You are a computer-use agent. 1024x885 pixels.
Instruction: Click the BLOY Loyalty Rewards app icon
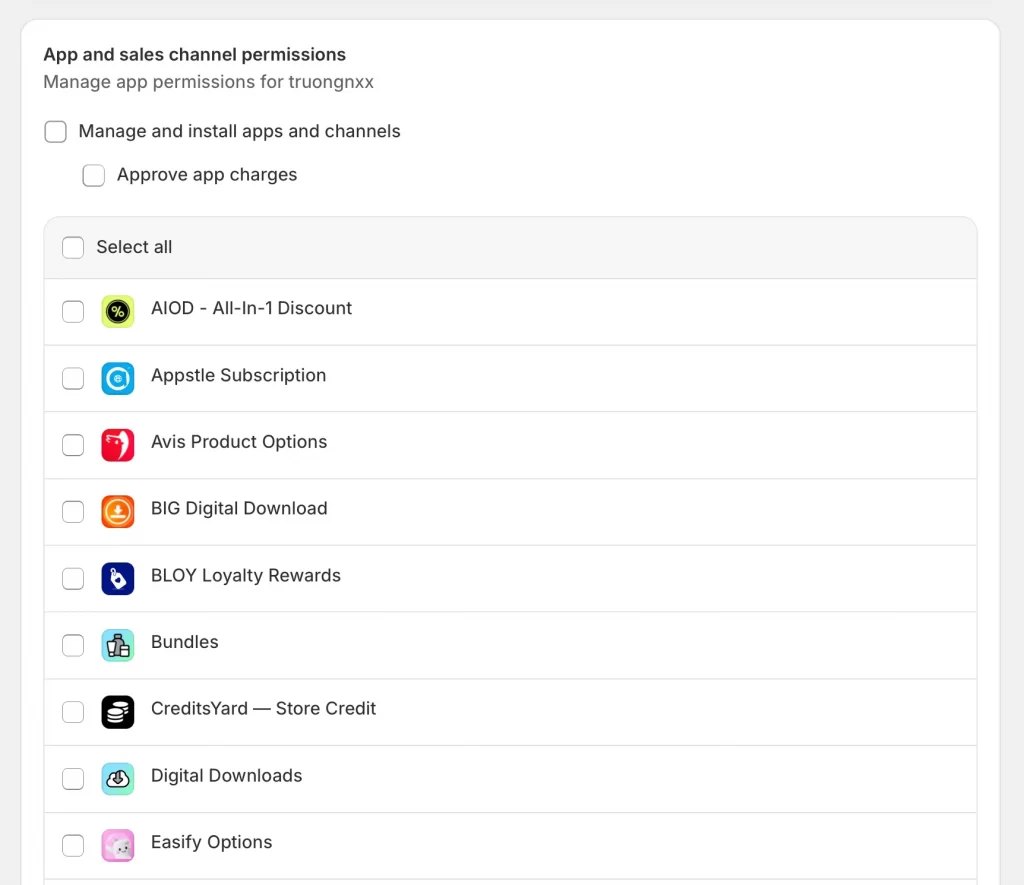click(118, 578)
